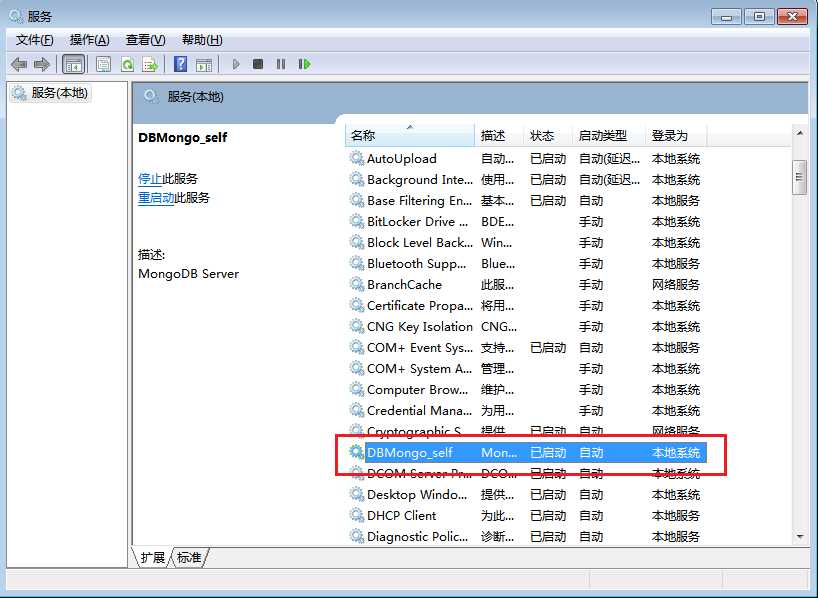818x598 pixels.
Task: Stop the service with the square icon
Action: (x=258, y=64)
